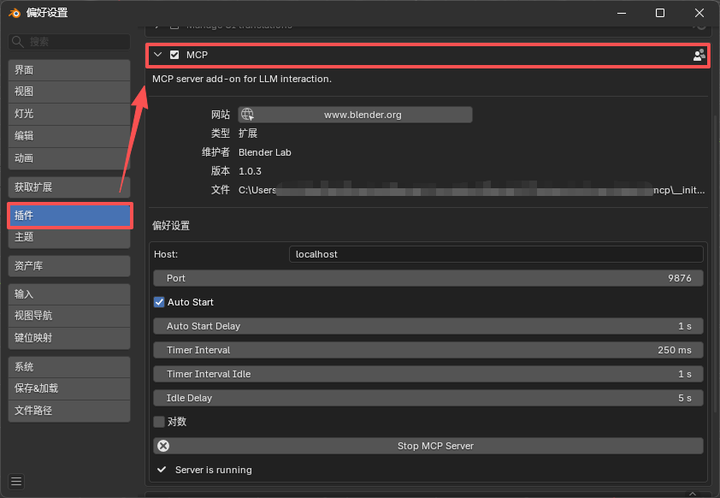Click the Timer Interval 250 ms slider

pyautogui.click(x=428, y=350)
